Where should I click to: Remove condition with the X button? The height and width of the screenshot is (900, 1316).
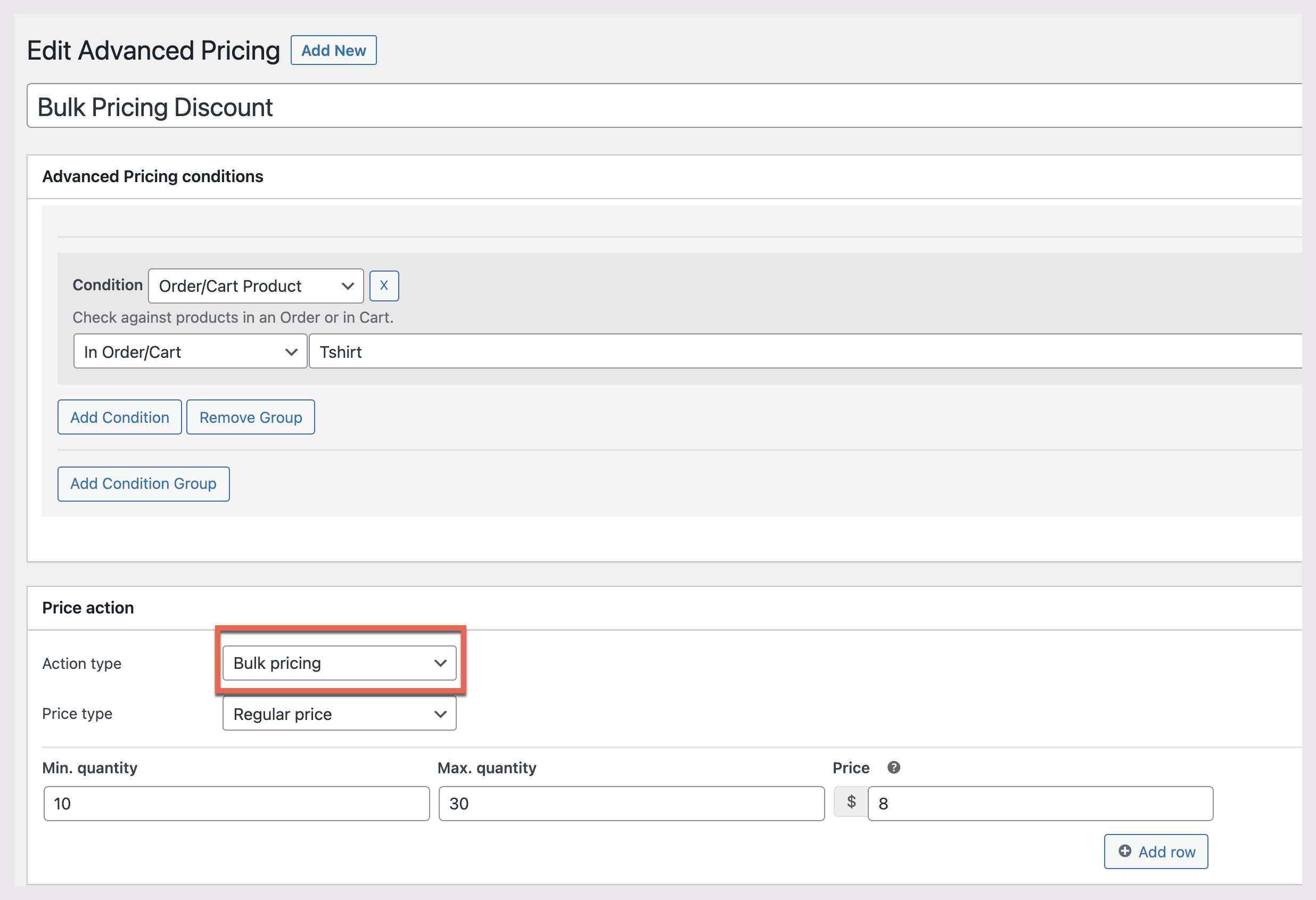click(x=383, y=285)
